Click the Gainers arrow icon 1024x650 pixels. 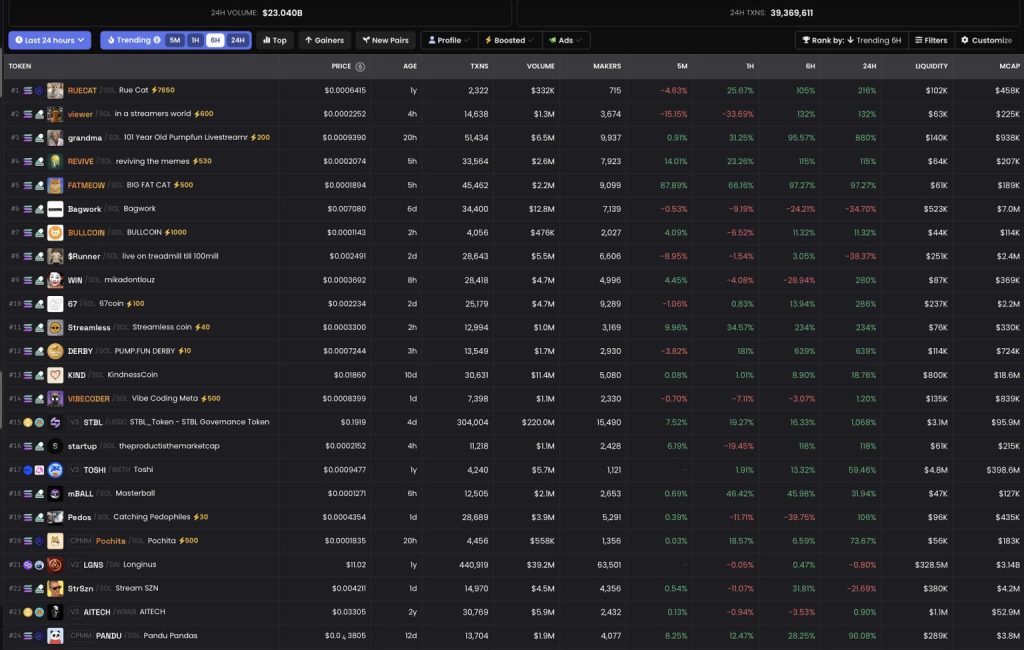(309, 41)
